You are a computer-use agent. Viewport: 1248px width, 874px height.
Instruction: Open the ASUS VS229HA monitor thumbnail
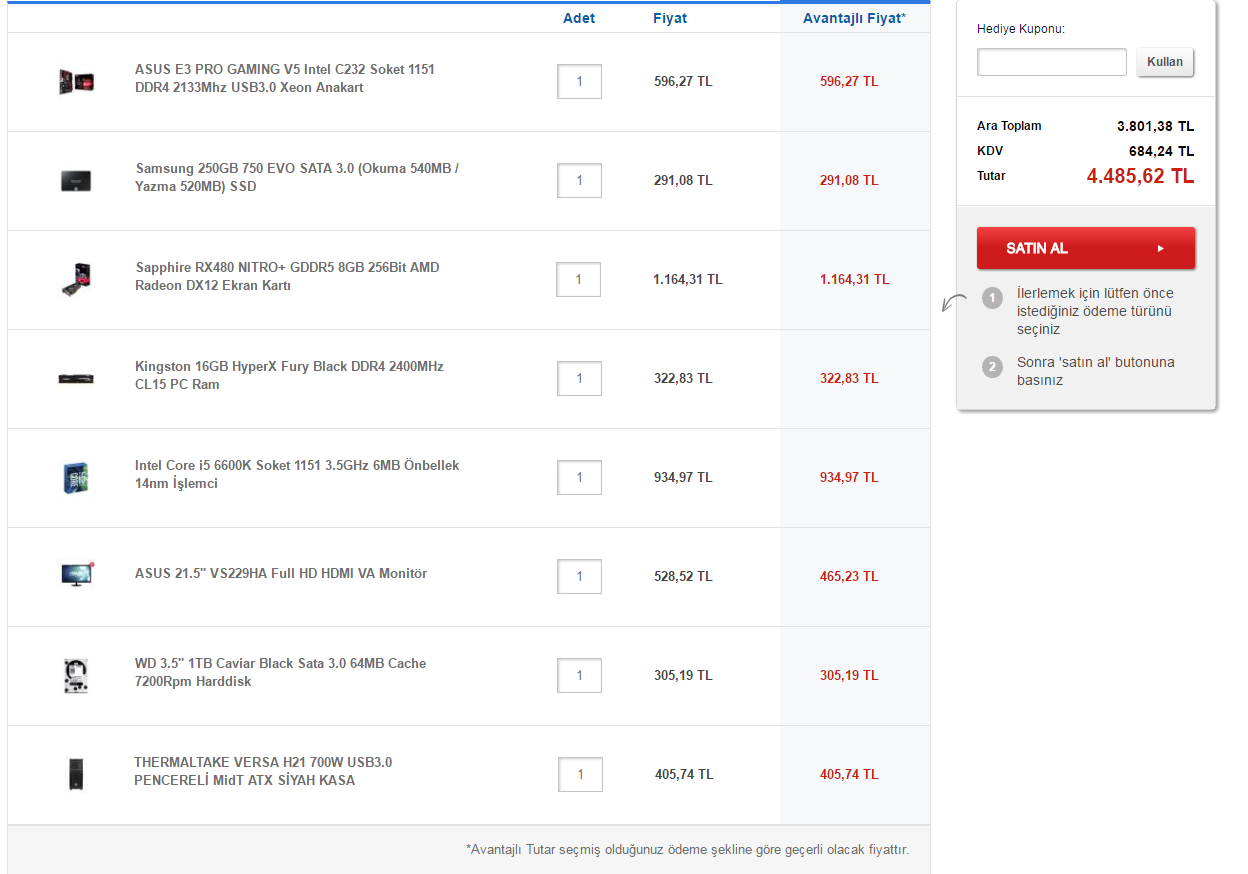(x=77, y=574)
